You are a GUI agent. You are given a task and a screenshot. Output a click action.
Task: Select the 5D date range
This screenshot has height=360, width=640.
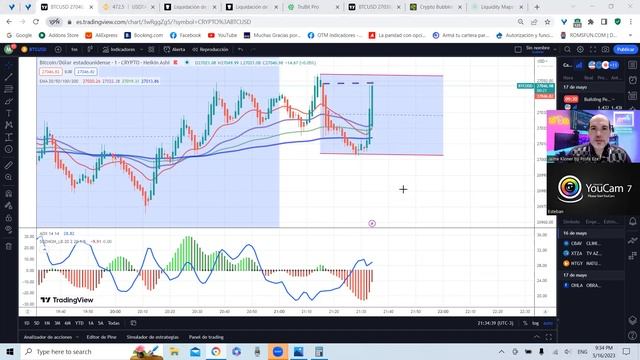click(37, 323)
